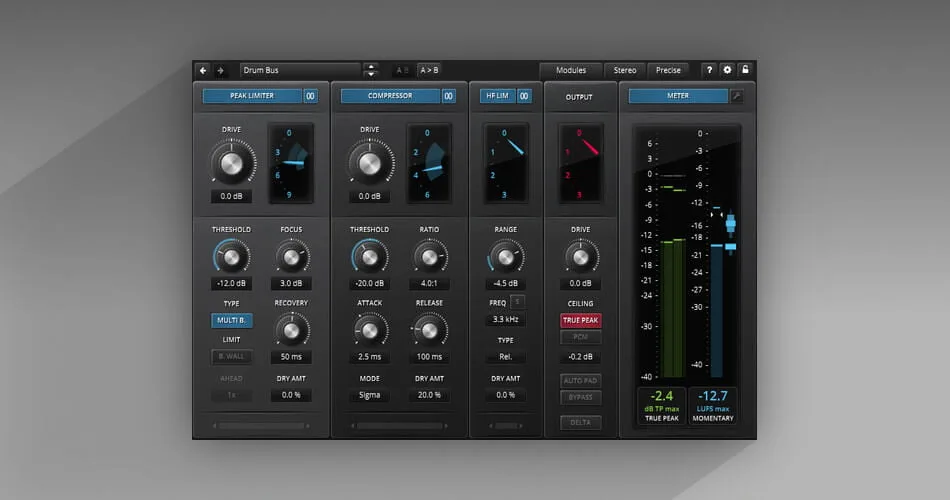Edit the 3.3 kHz frequency value

[x=506, y=319]
